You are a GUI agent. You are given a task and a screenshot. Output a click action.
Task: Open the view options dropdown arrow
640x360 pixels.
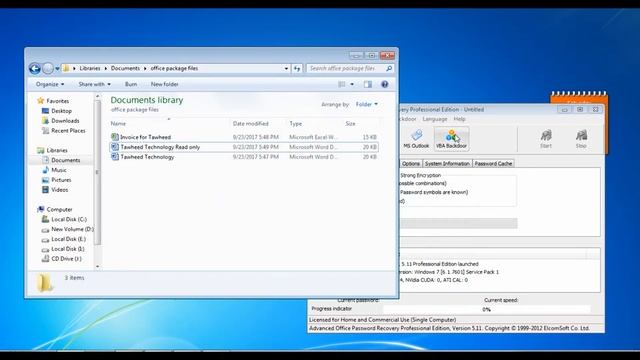(x=352, y=84)
